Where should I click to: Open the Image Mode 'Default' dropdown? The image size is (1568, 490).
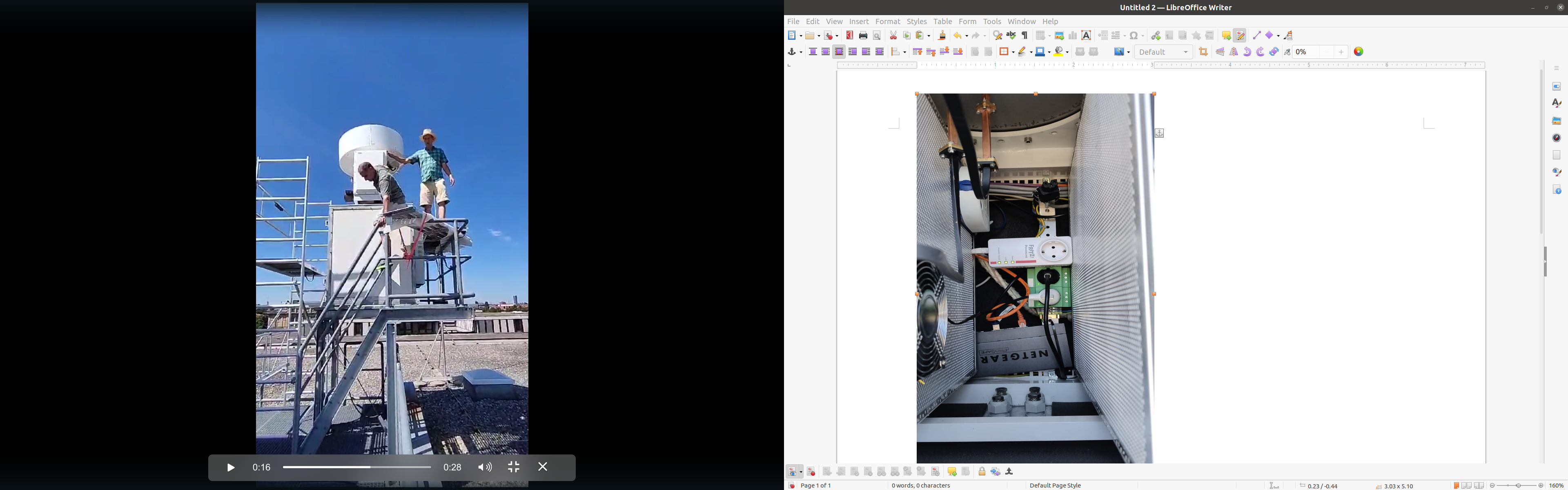coord(1164,52)
